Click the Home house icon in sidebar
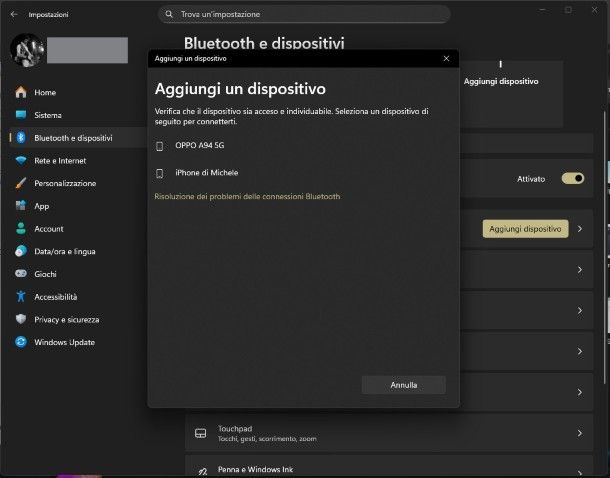The image size is (610, 478). [21, 92]
